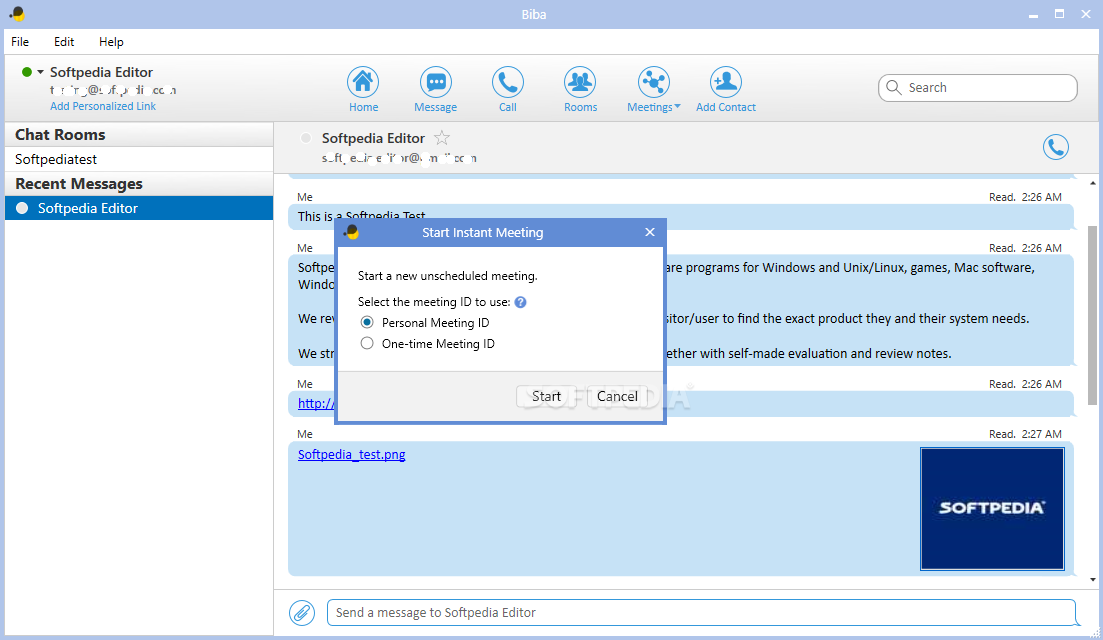Image resolution: width=1103 pixels, height=640 pixels.
Task: Click the Recent Messages section header
Action: pos(139,184)
